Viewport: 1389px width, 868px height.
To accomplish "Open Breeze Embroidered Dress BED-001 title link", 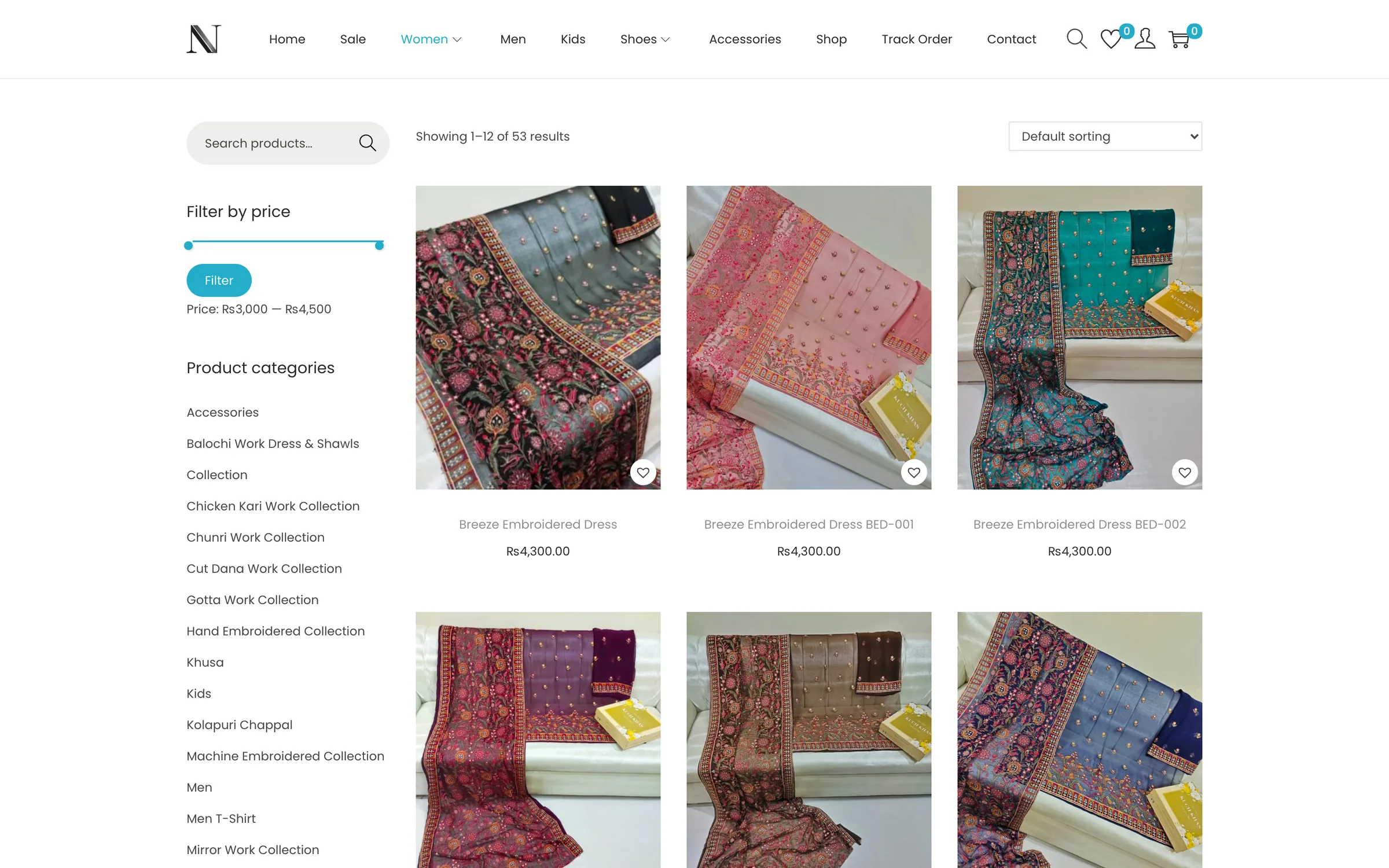I will click(809, 524).
